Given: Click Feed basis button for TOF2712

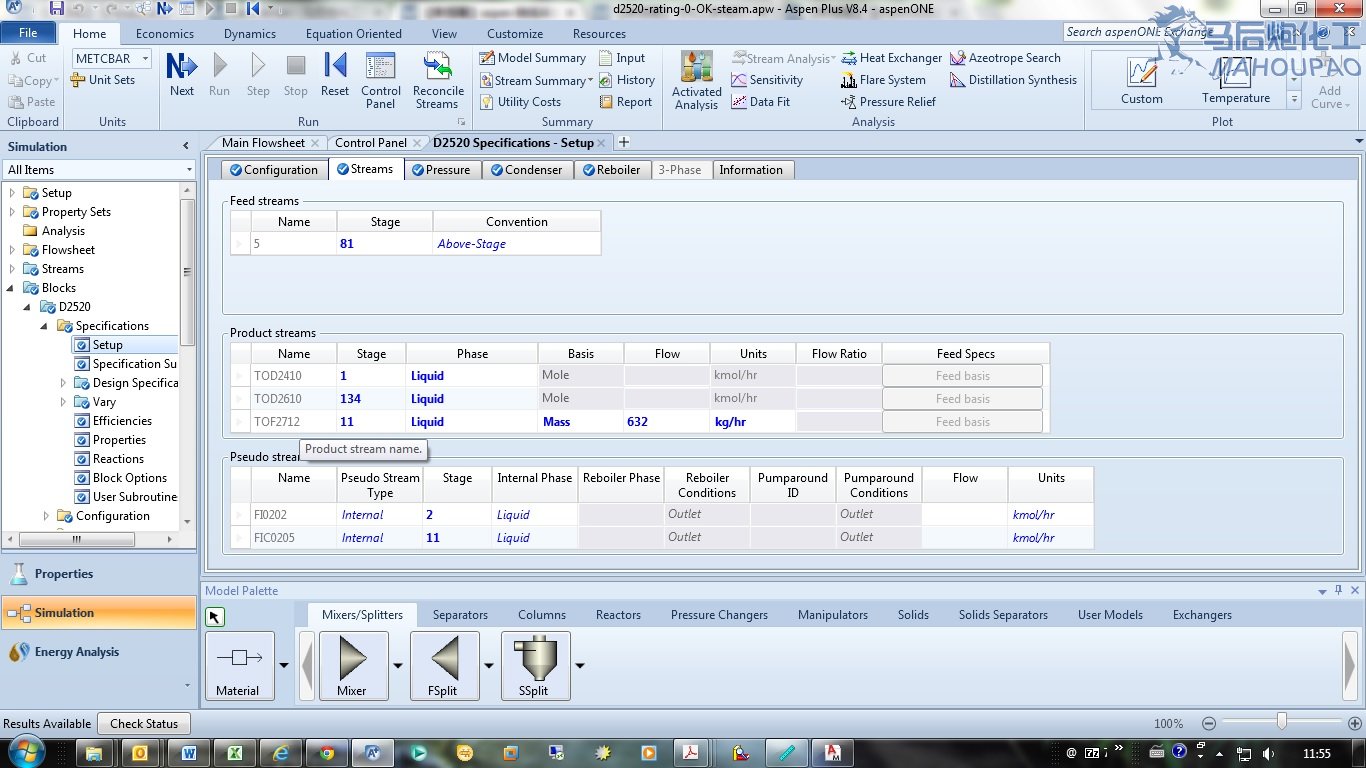Looking at the screenshot, I should pyautogui.click(x=962, y=422).
